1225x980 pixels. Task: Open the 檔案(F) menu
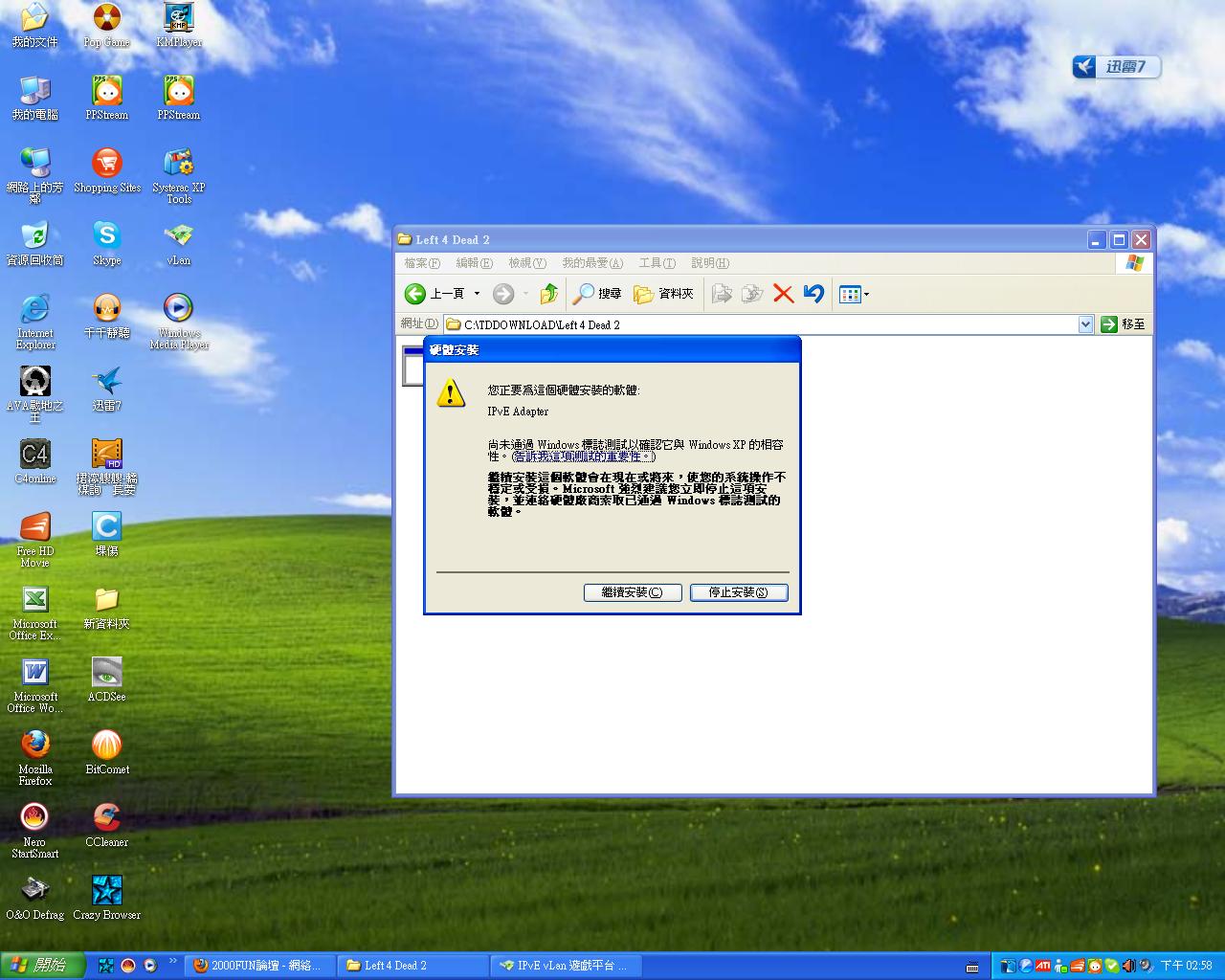coord(421,263)
